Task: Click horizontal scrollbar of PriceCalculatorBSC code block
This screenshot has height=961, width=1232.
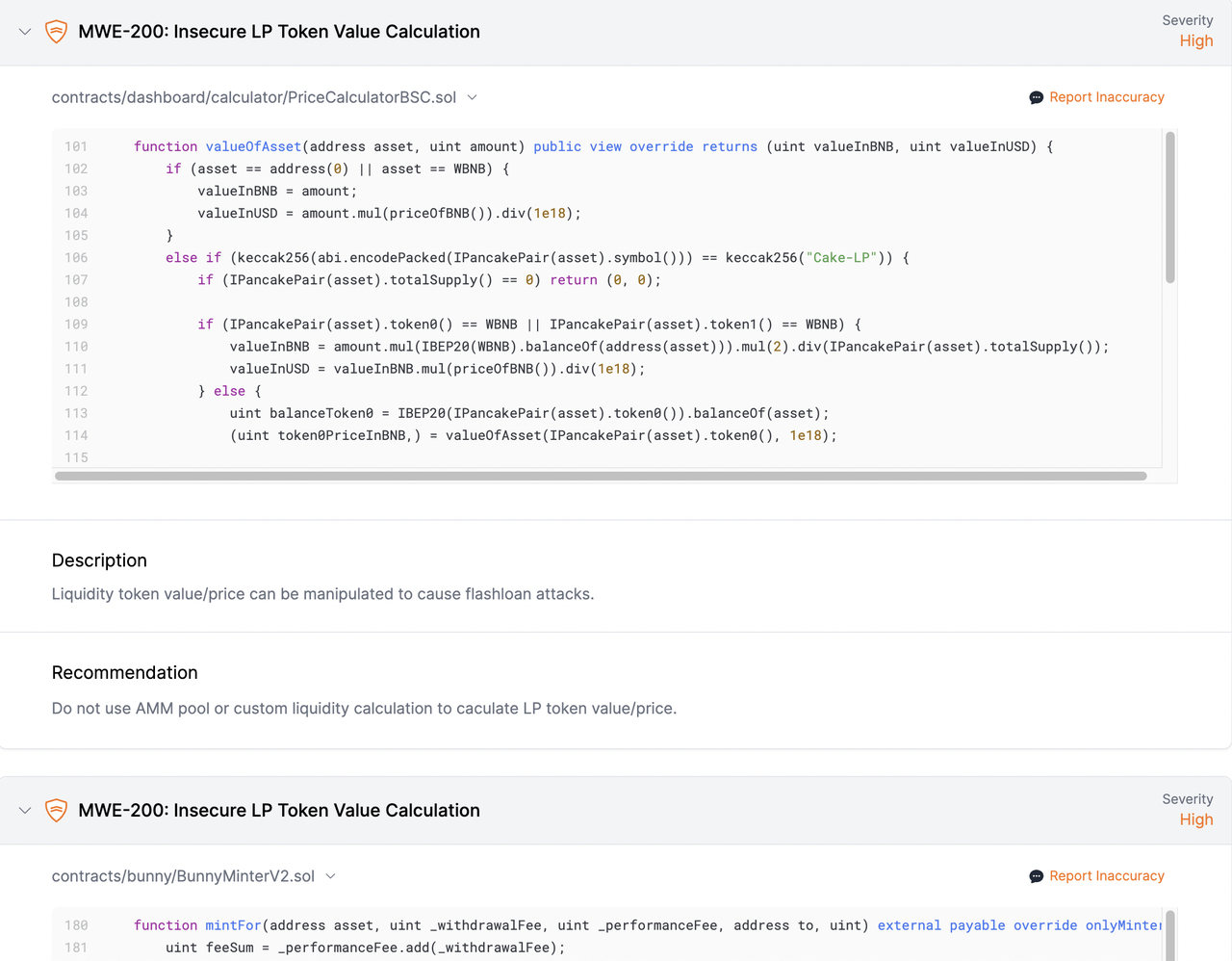Action: [x=601, y=476]
